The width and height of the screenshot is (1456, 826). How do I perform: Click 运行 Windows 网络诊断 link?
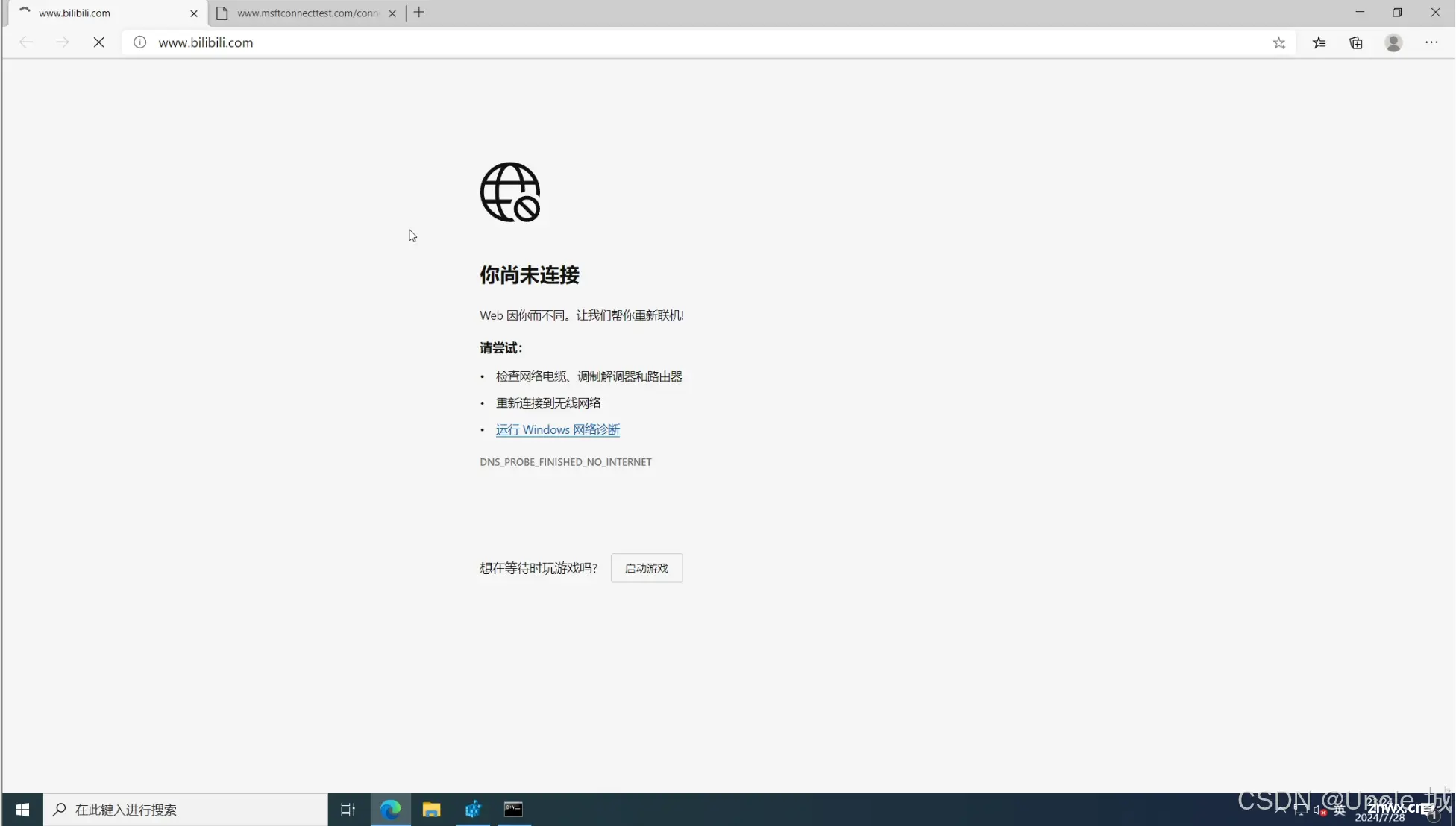click(557, 429)
